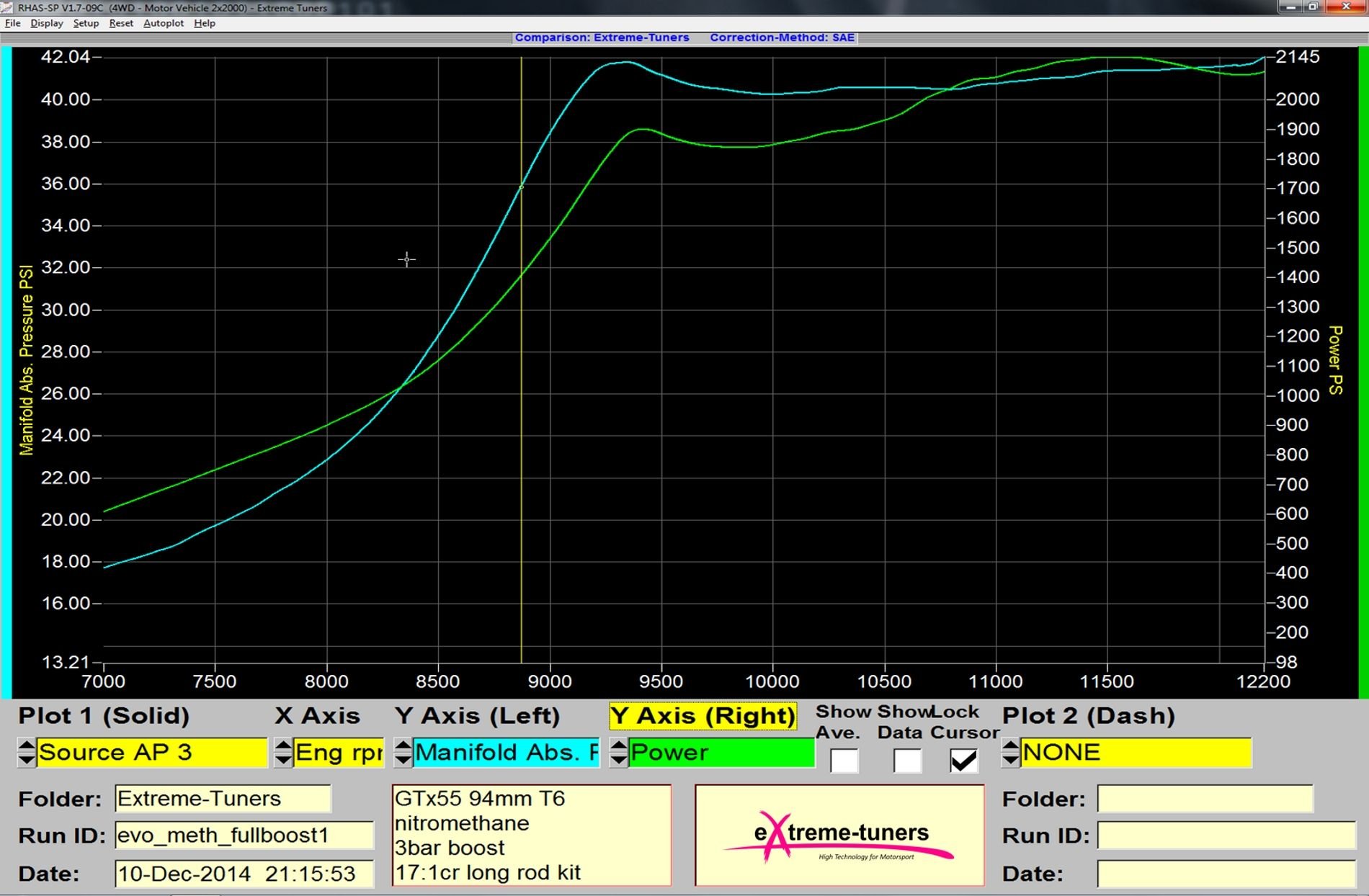
Task: Click the Y Axis Left spinner arrows
Action: click(403, 753)
